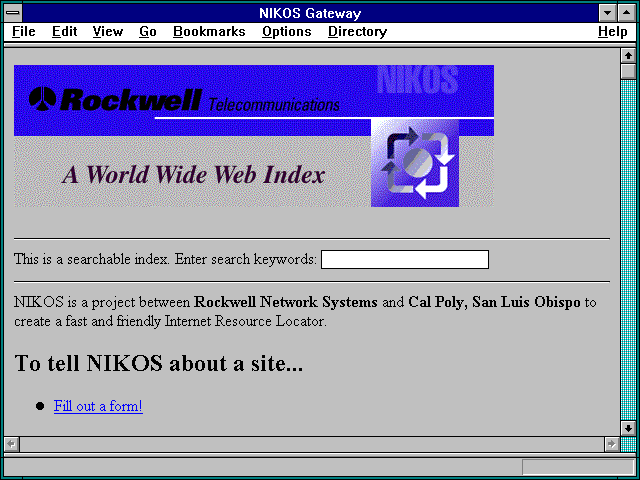
Task: Open the File menu
Action: (24, 31)
